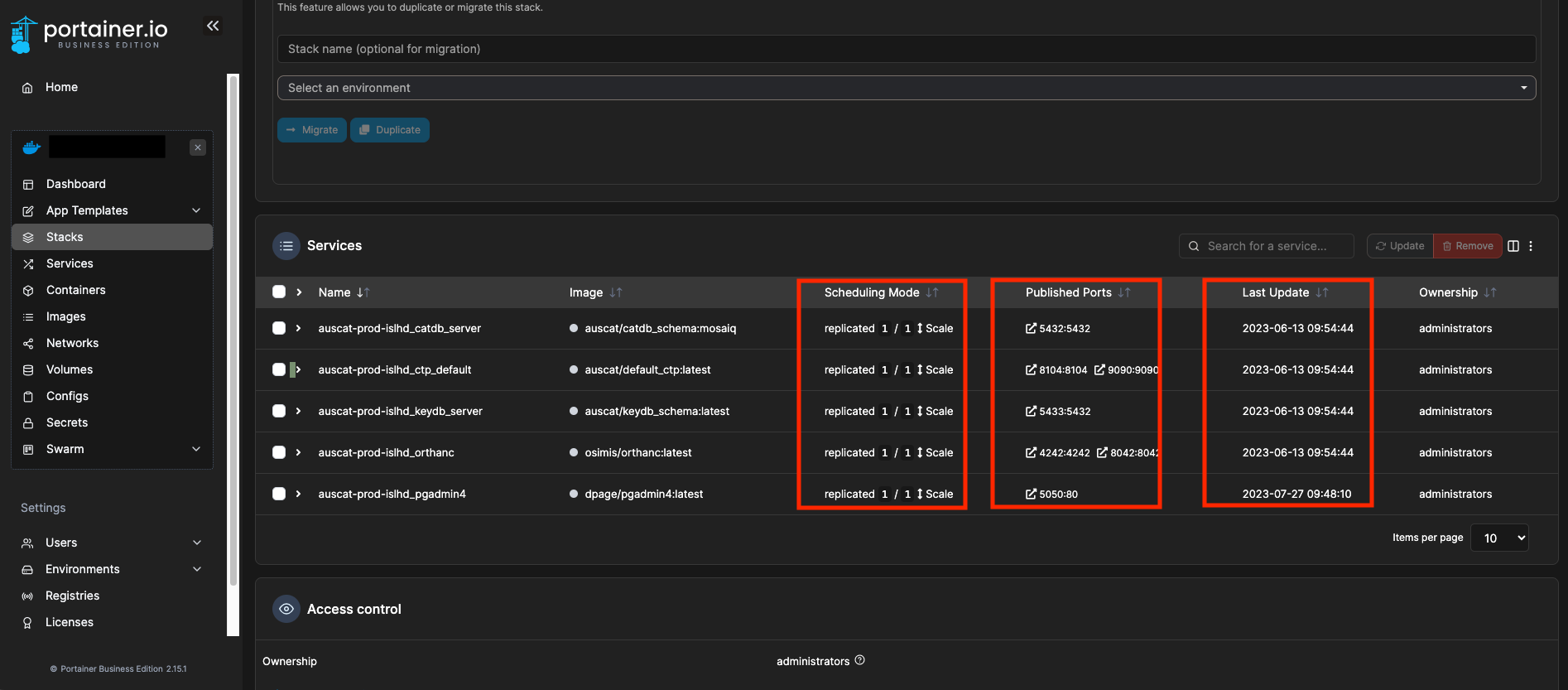Open the auscat-prod-islhd_orthanc service link

coord(386,452)
